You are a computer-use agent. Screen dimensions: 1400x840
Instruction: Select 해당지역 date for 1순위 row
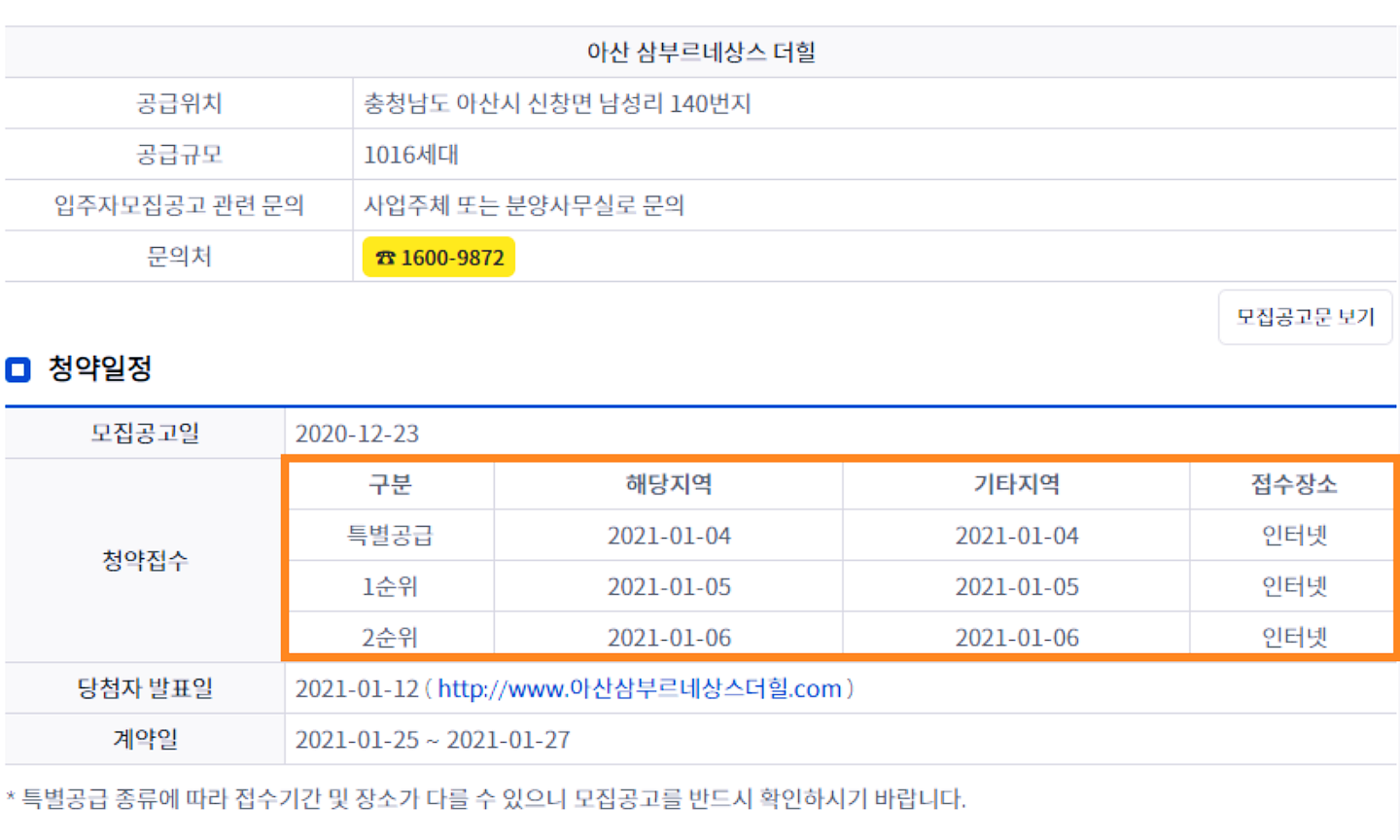pos(669,586)
